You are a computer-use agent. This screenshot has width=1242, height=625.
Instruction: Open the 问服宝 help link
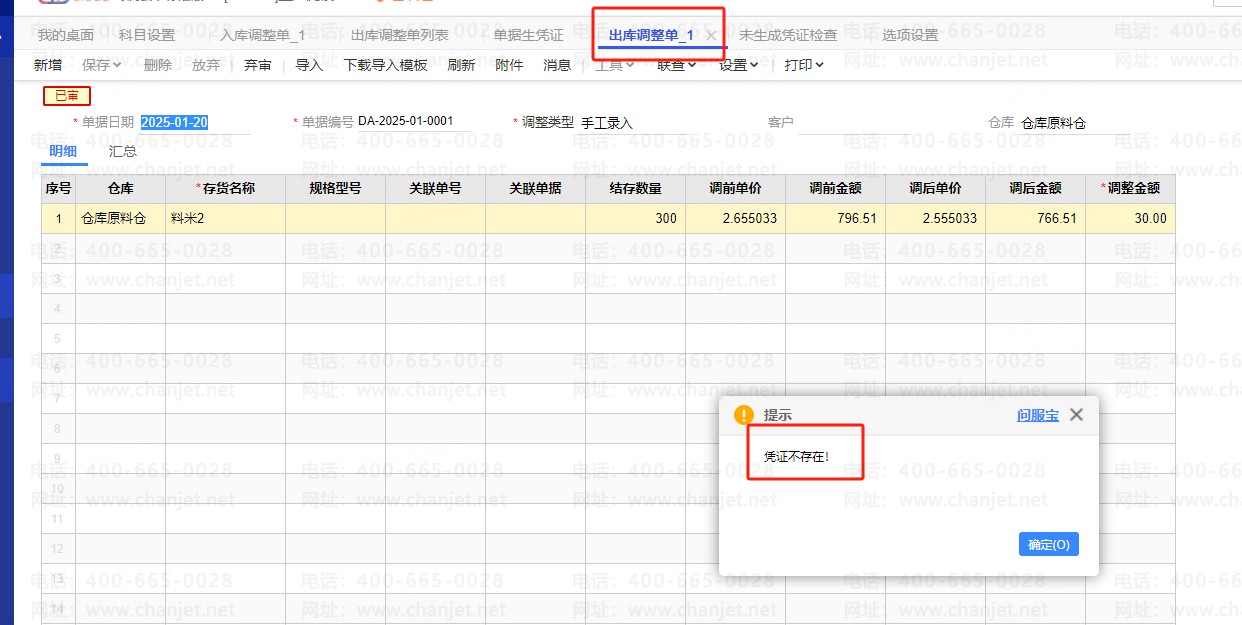pos(1037,415)
